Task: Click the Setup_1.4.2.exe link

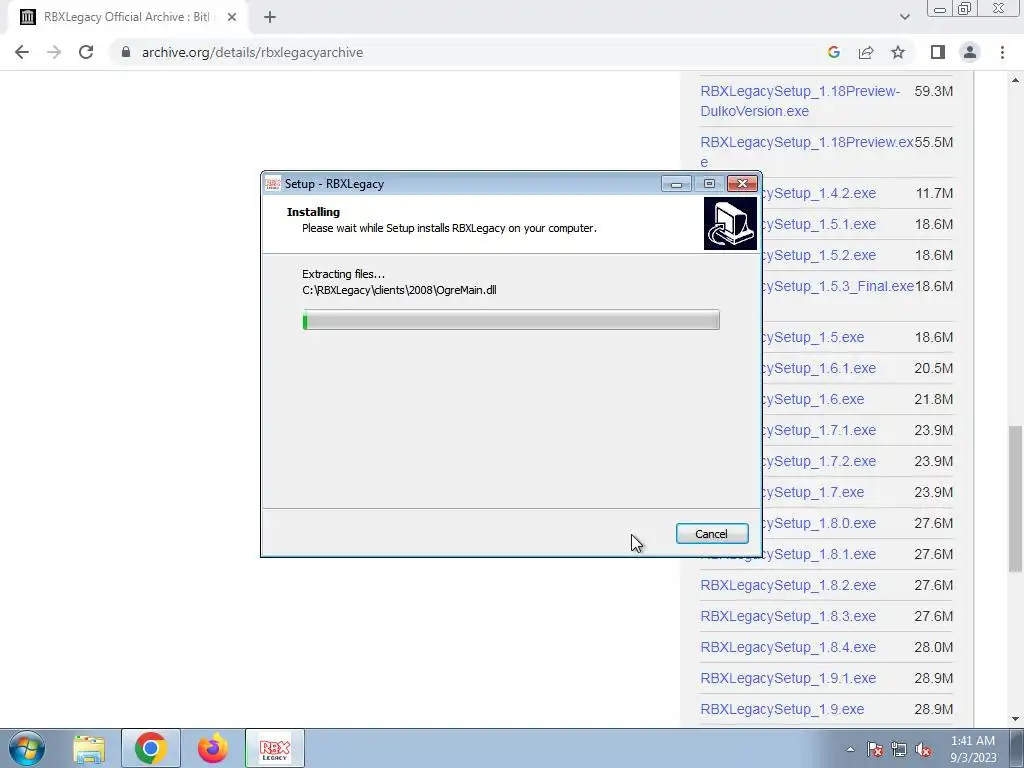Action: click(819, 193)
